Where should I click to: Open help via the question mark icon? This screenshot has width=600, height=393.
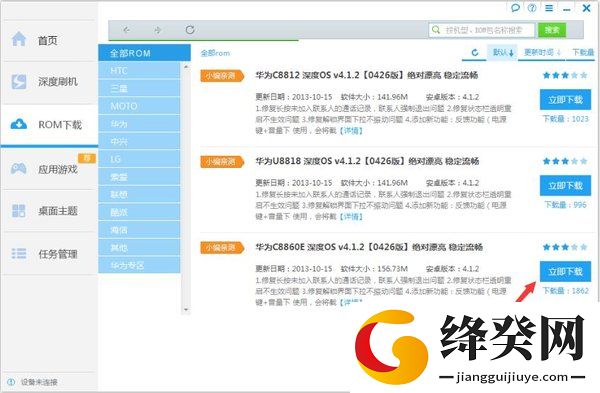pos(532,8)
